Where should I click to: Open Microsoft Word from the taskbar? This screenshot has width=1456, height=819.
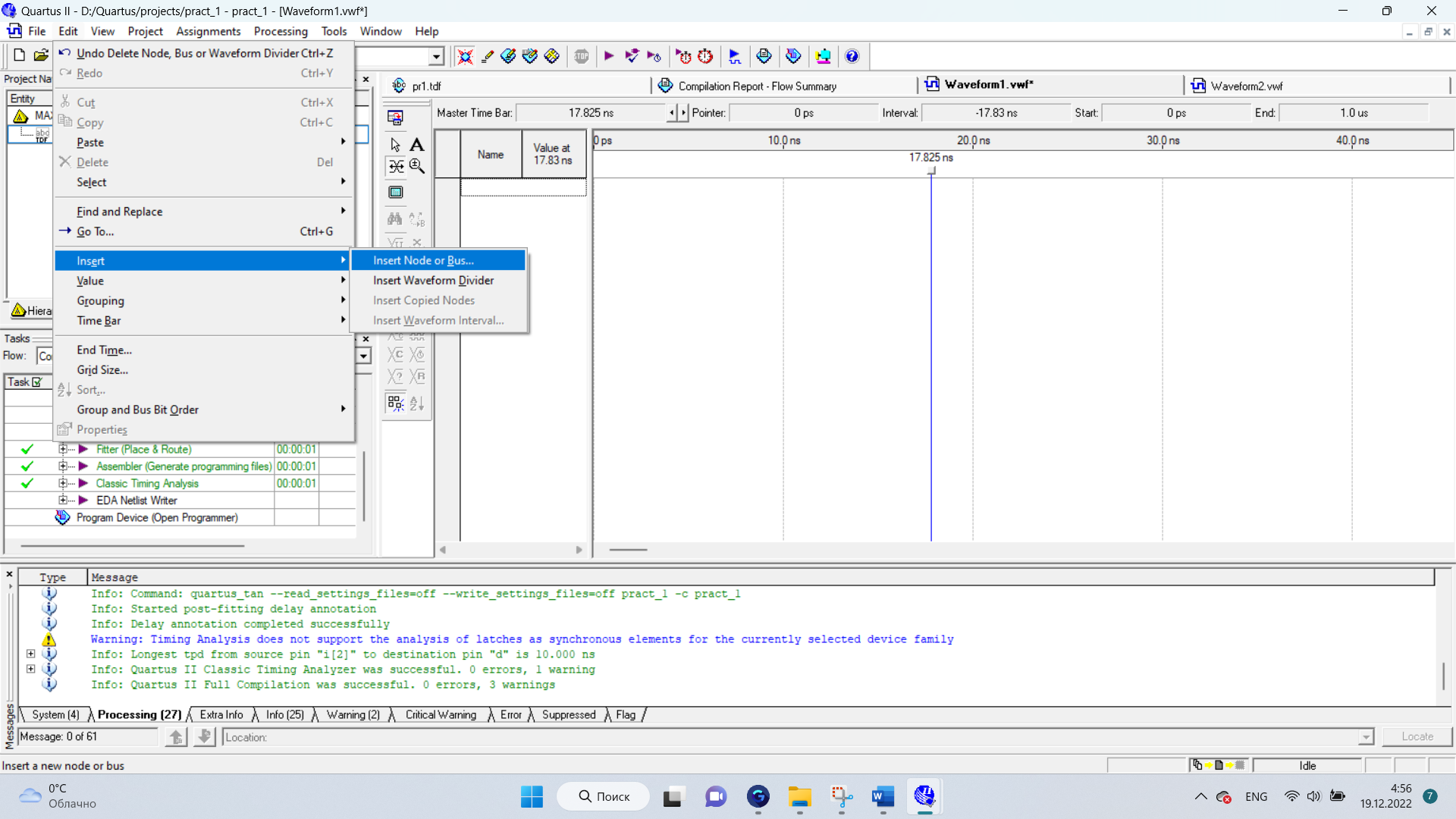(x=883, y=796)
